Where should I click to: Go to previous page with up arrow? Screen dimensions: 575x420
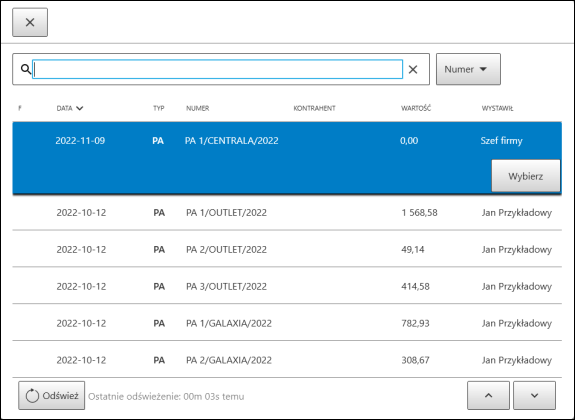coord(488,395)
